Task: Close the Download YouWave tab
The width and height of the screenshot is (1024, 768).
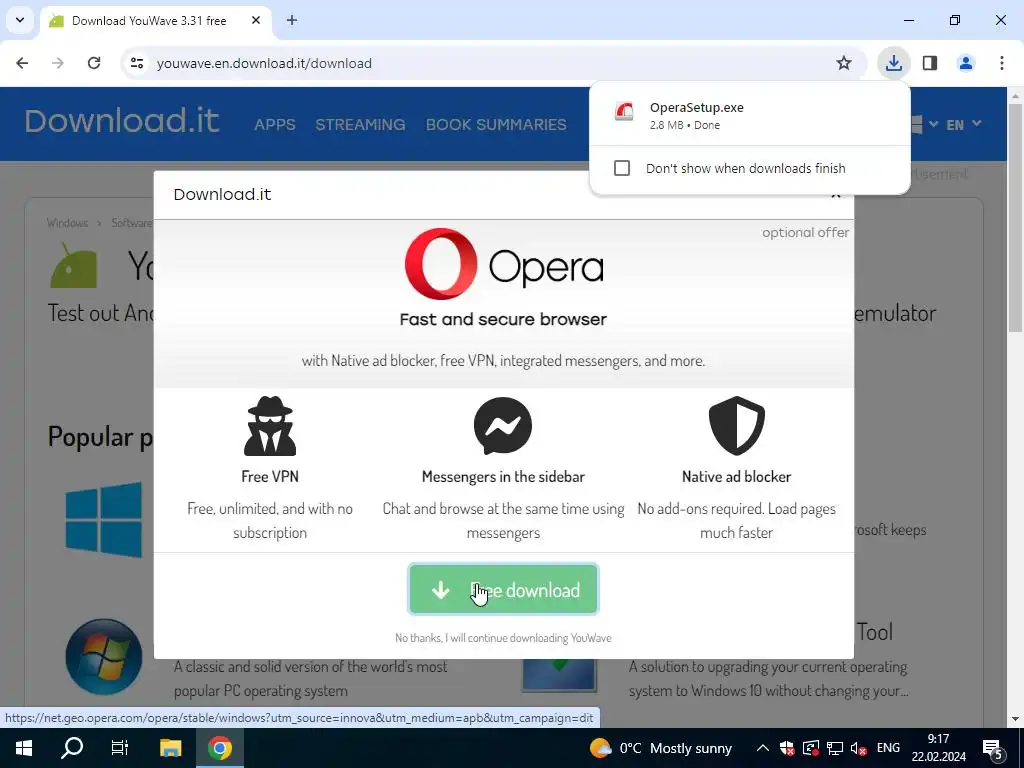Action: coord(256,20)
